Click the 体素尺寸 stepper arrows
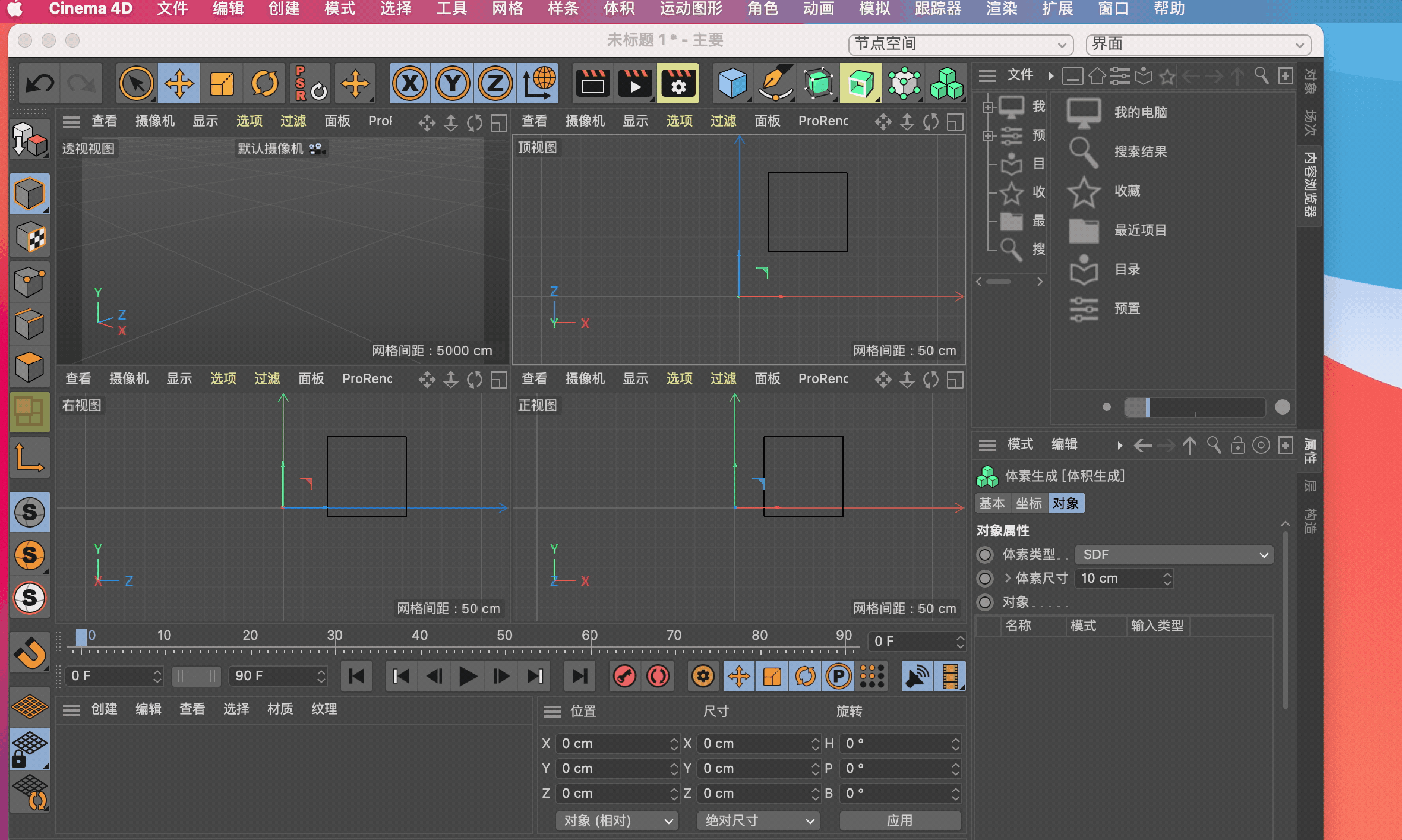Image resolution: width=1402 pixels, height=840 pixels. coord(1167,578)
